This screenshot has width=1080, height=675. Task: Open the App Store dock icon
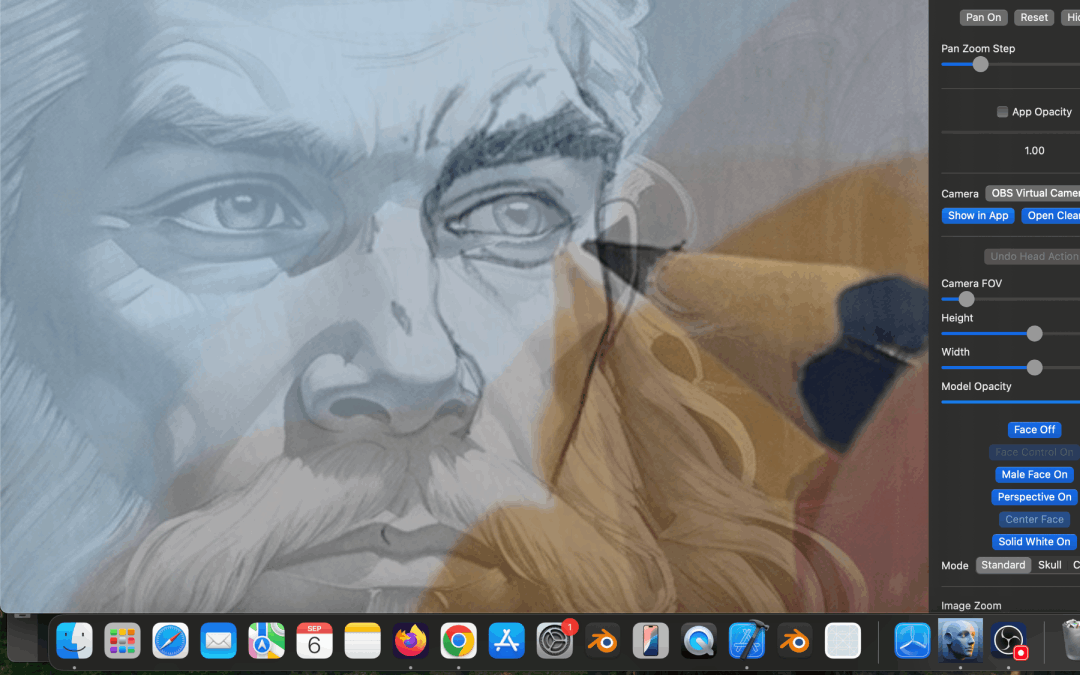[507, 641]
